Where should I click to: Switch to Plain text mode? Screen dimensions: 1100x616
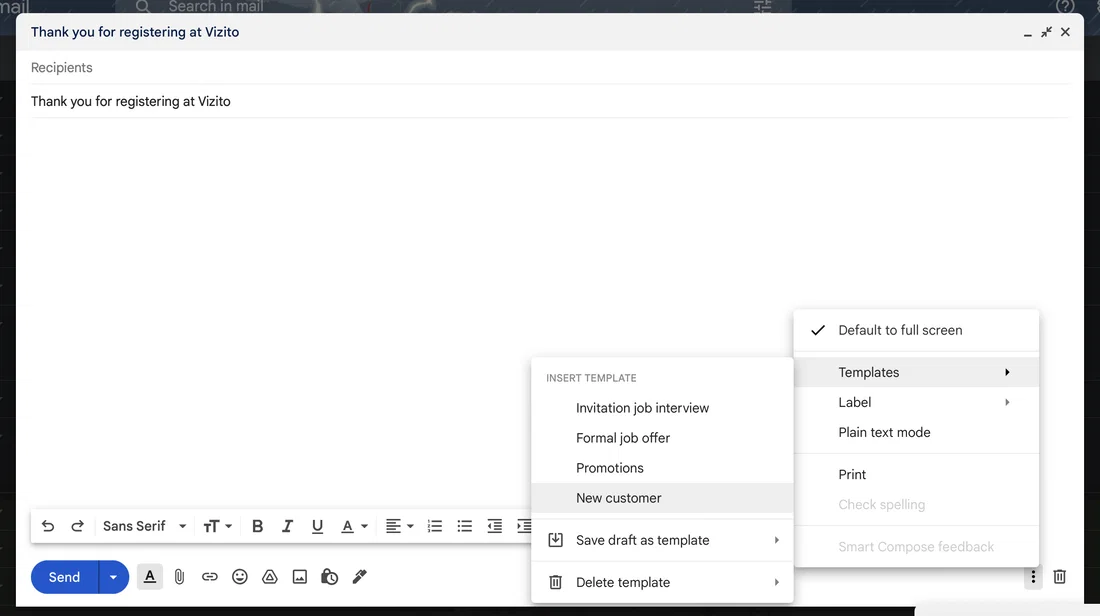(884, 432)
